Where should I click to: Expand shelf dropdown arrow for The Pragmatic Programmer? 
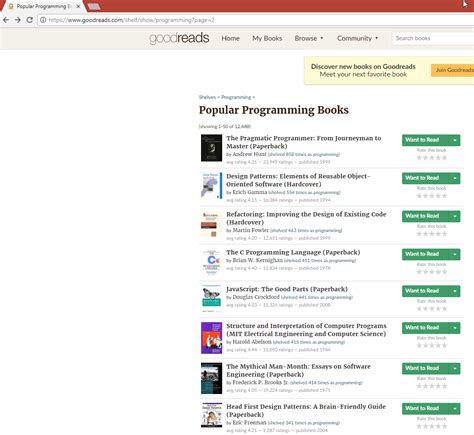(455, 140)
